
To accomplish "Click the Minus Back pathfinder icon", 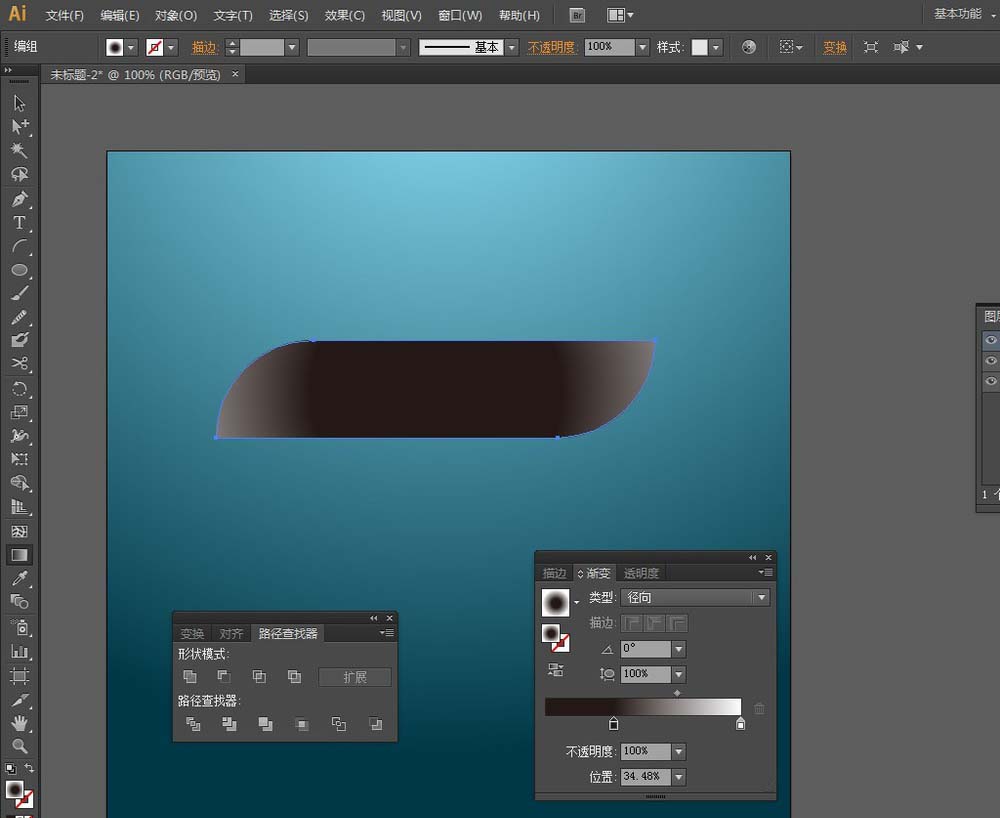I will (376, 724).
